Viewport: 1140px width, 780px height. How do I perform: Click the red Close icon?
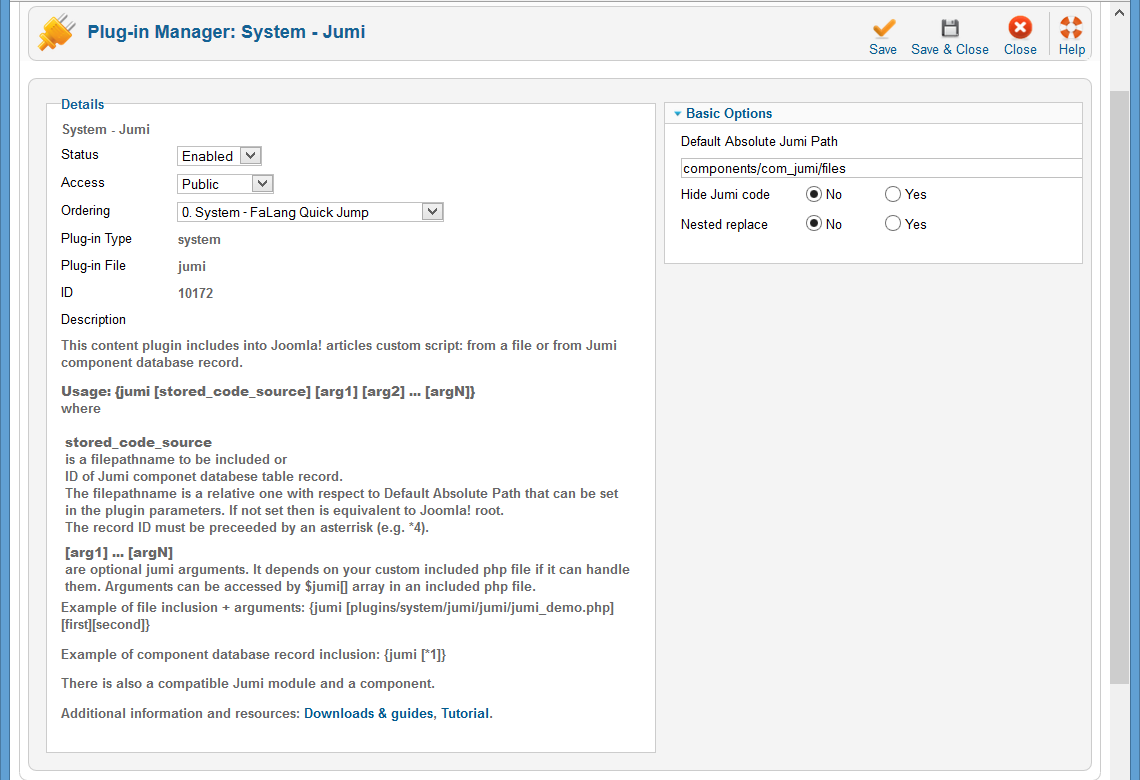point(1020,28)
